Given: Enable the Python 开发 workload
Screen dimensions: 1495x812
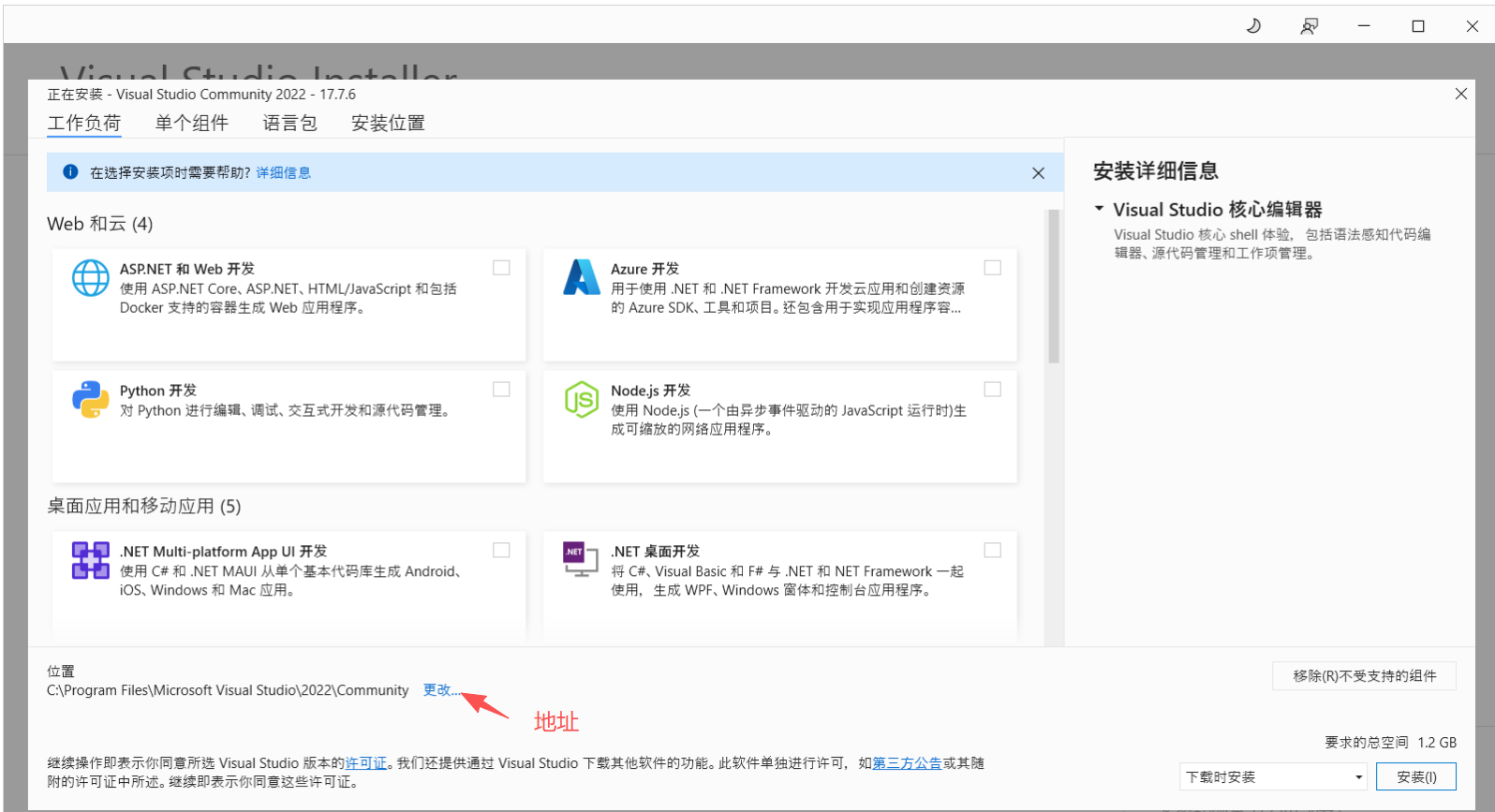Looking at the screenshot, I should click(x=502, y=390).
